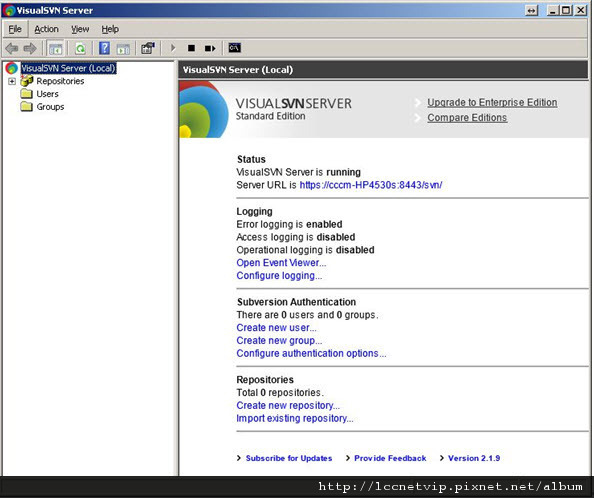Image resolution: width=594 pixels, height=498 pixels.
Task: Click 'There are 0 users and 0 groups.' text
Action: click(x=307, y=315)
